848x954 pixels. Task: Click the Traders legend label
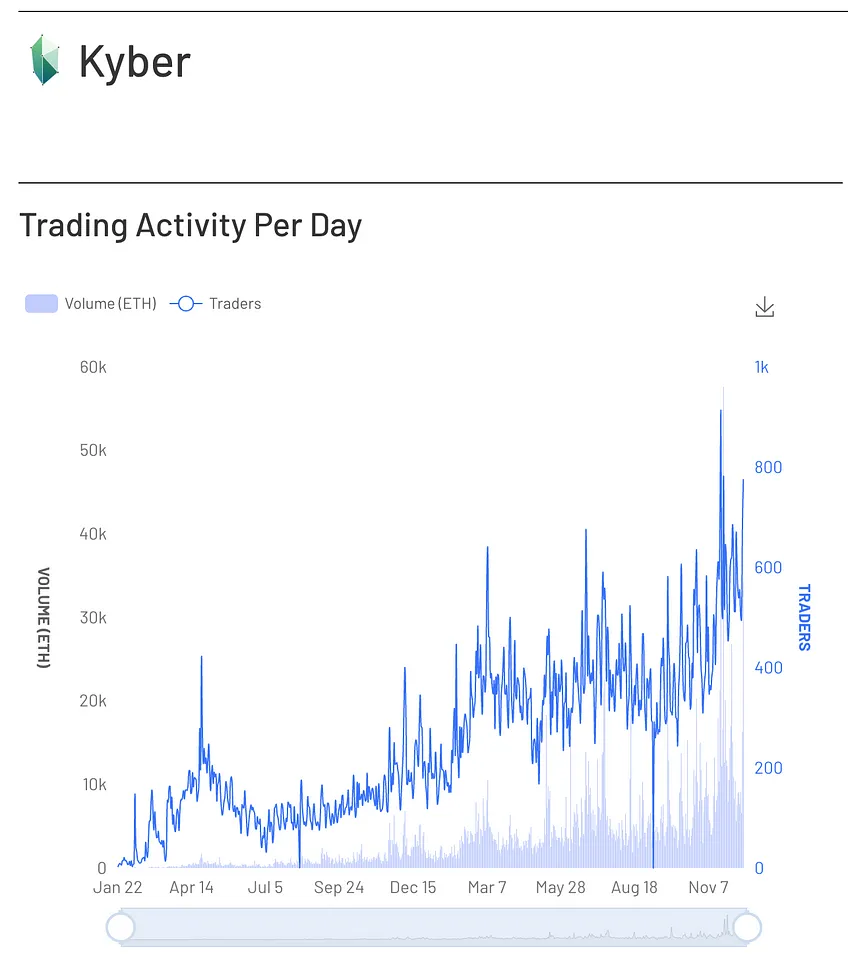(235, 304)
